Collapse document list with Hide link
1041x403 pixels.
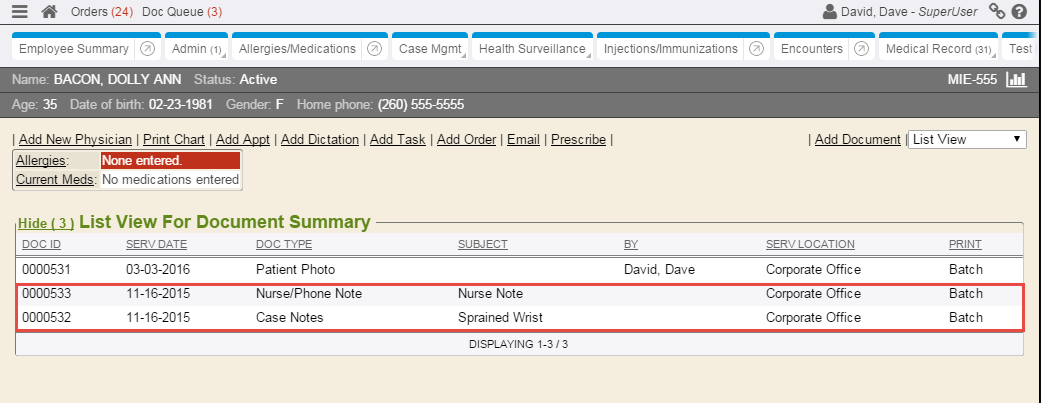click(45, 223)
